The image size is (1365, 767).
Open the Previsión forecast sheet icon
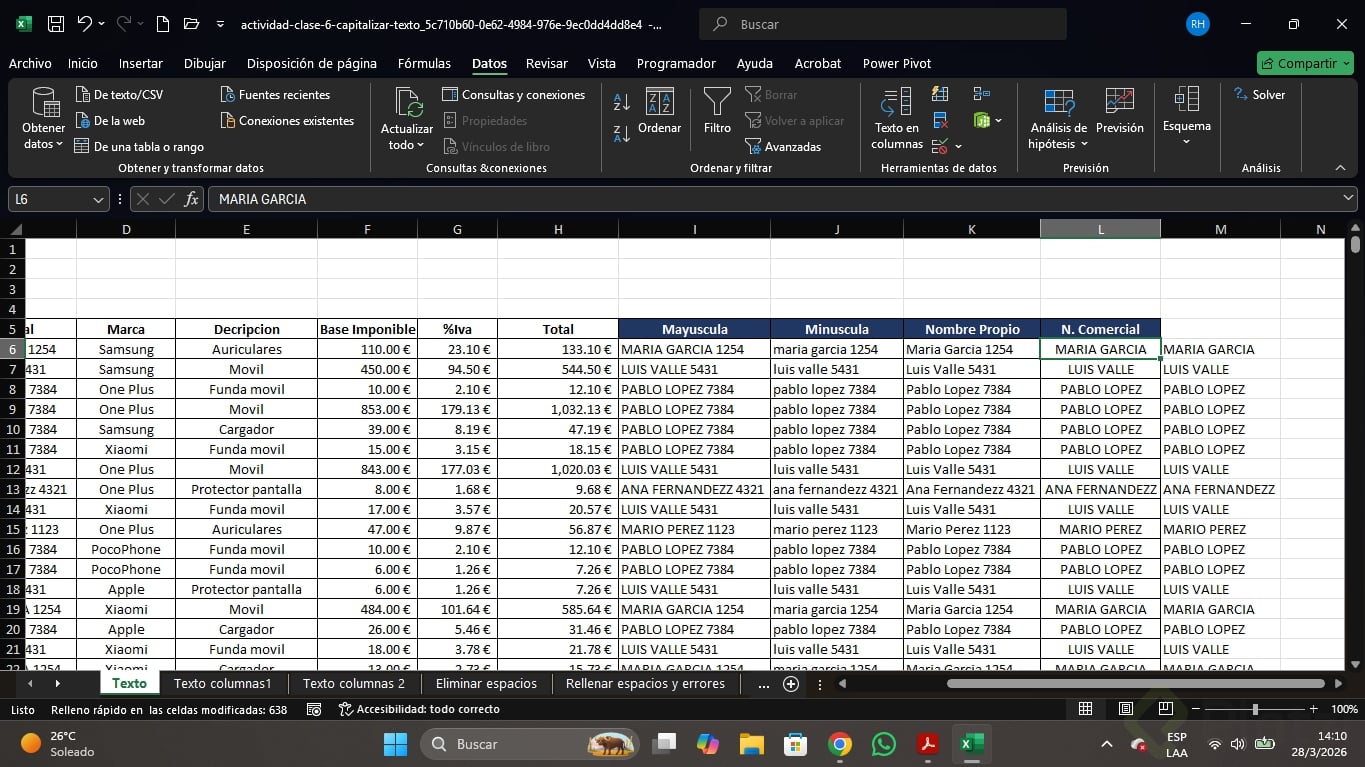1119,110
